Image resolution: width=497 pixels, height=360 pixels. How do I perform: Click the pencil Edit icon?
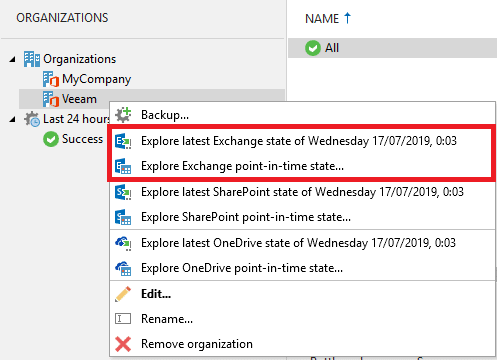(123, 294)
